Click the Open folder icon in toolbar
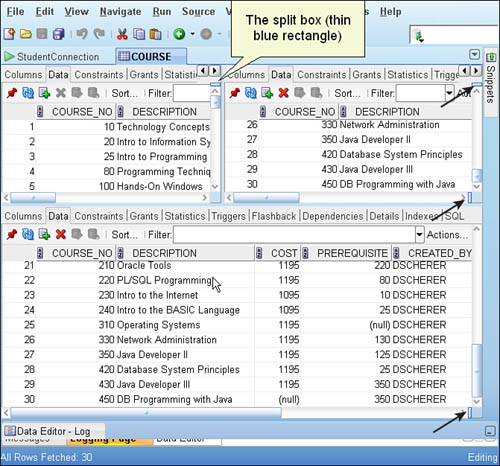Screen dimensions: 500x466 tap(26, 34)
